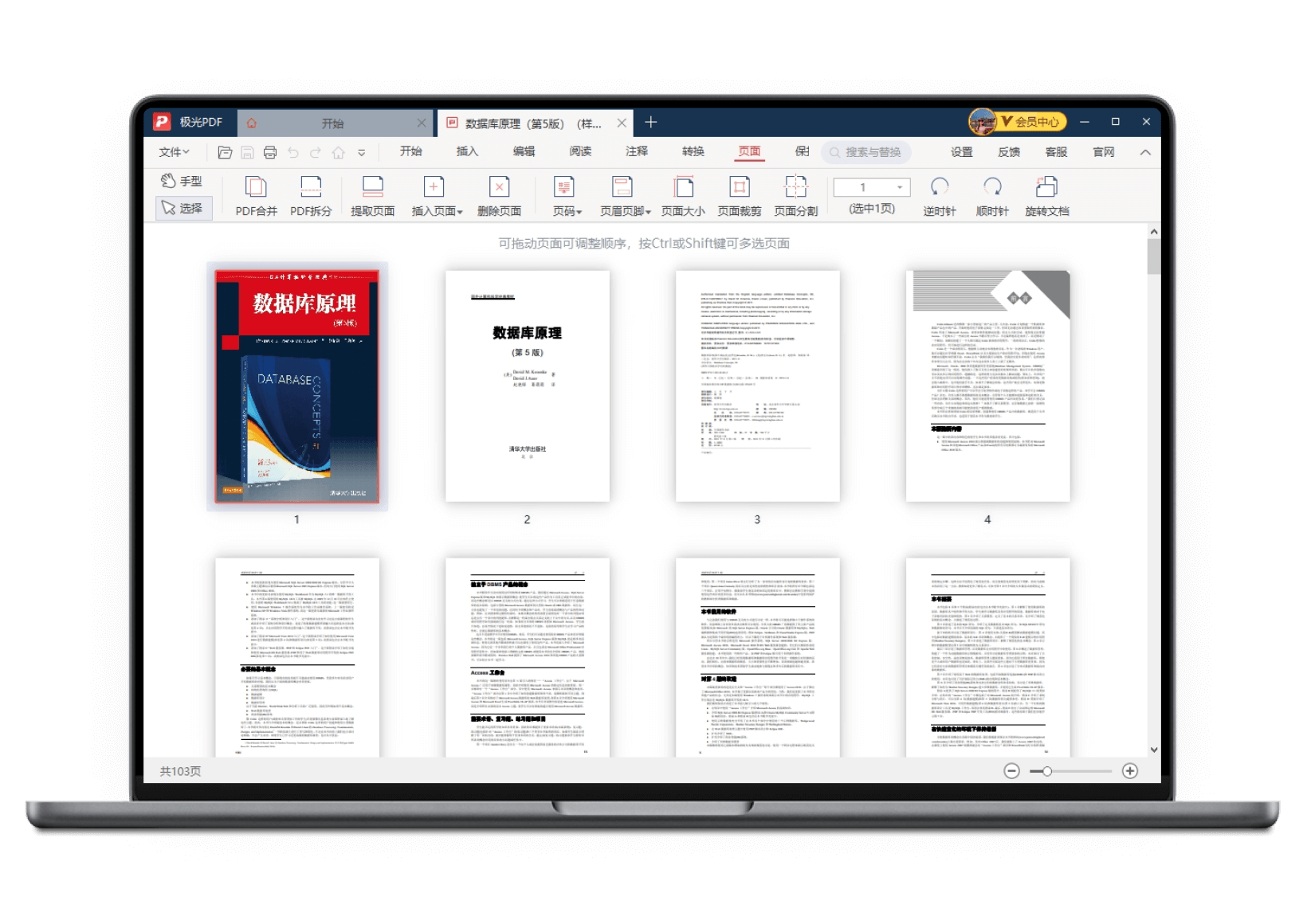Expand the 插入页面 dropdown arrow
Screen dimensions: 1307x924
[x=460, y=212]
